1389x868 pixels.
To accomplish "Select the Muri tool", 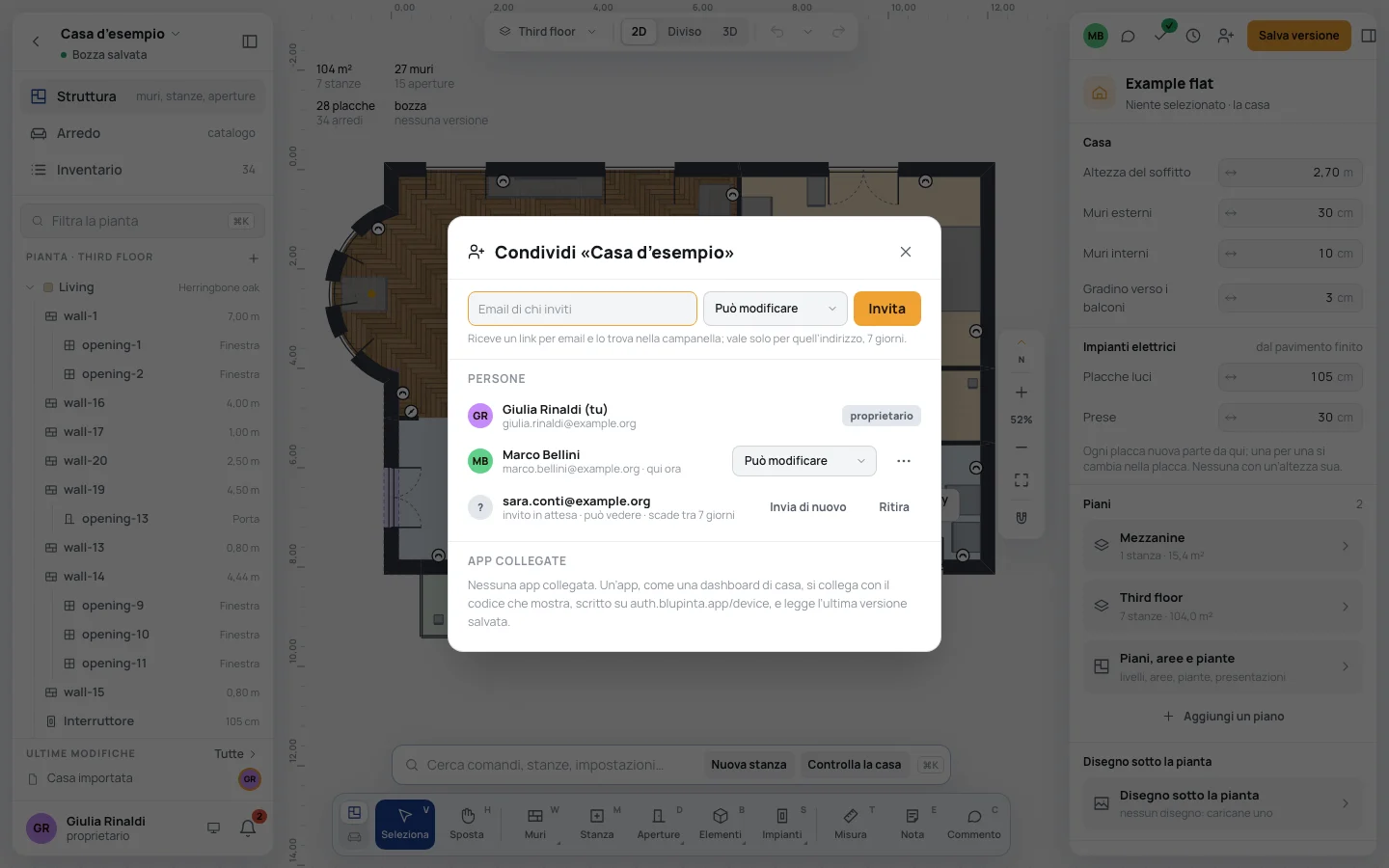I will coord(535,825).
